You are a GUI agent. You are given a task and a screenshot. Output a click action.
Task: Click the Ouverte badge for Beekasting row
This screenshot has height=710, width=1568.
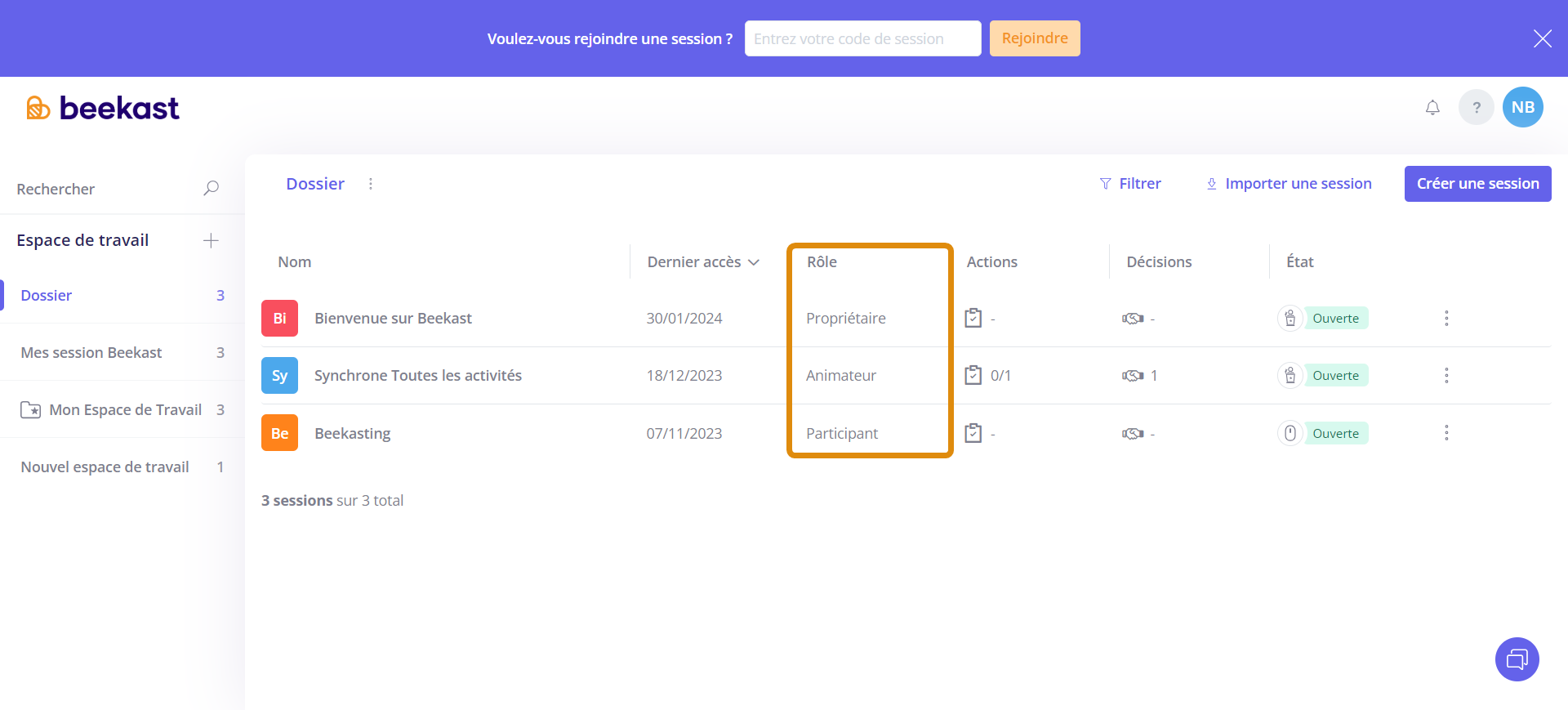pos(1336,434)
